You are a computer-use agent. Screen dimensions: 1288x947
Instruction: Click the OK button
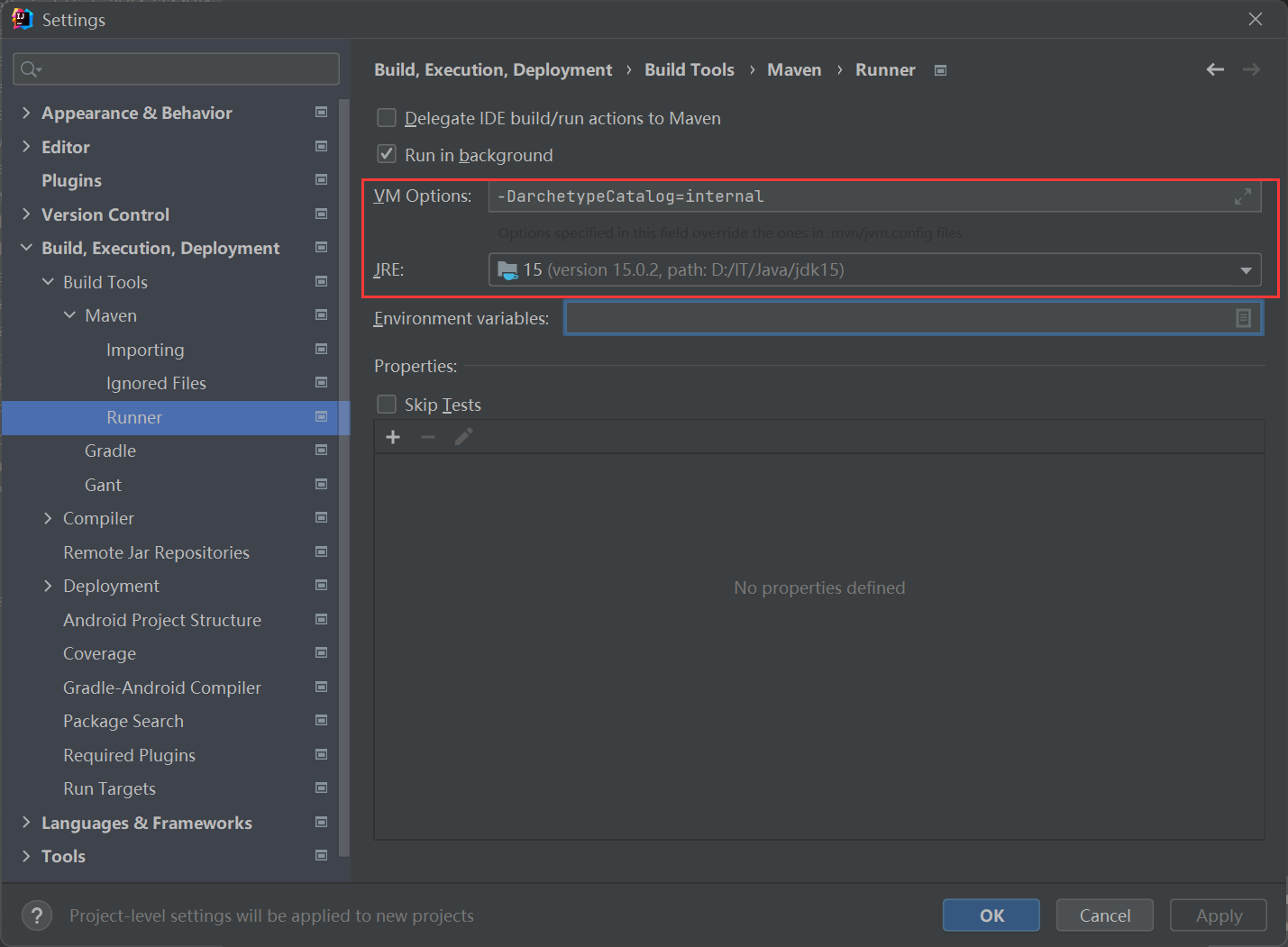tap(991, 915)
